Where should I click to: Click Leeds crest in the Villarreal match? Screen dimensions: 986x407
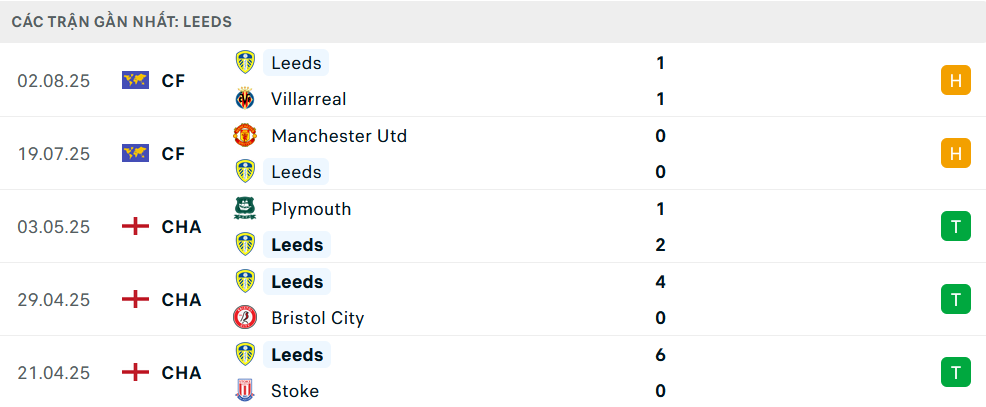244,63
